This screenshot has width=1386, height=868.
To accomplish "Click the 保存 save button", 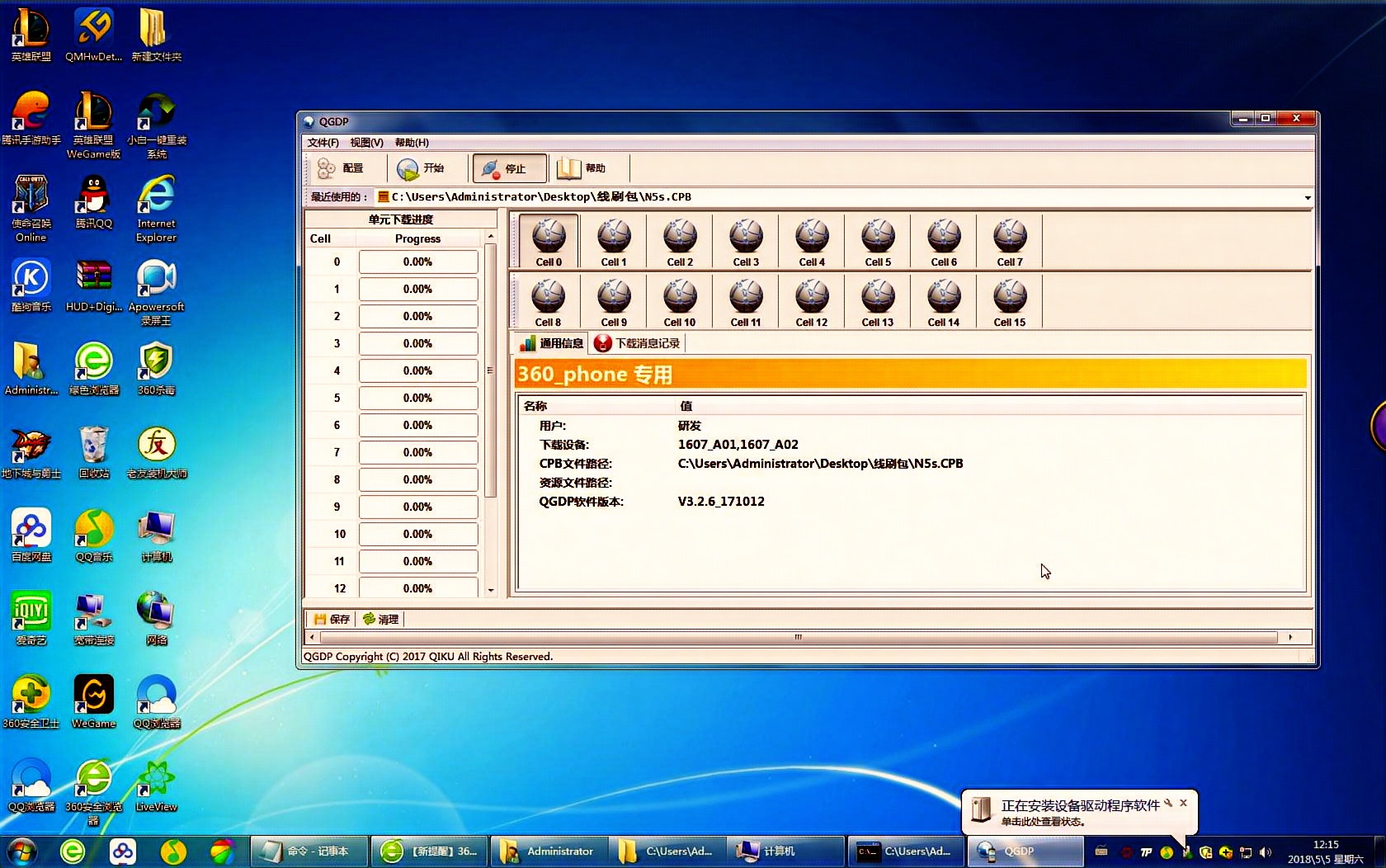I will [332, 619].
